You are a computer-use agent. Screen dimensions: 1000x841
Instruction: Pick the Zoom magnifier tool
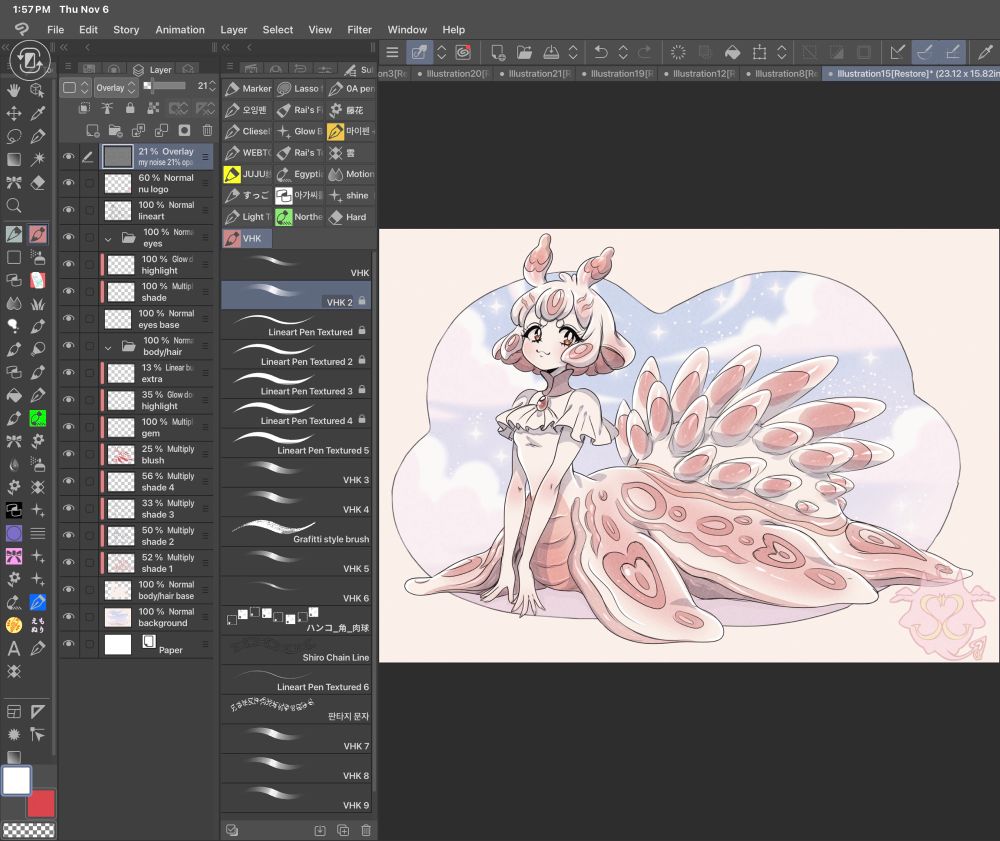click(14, 206)
